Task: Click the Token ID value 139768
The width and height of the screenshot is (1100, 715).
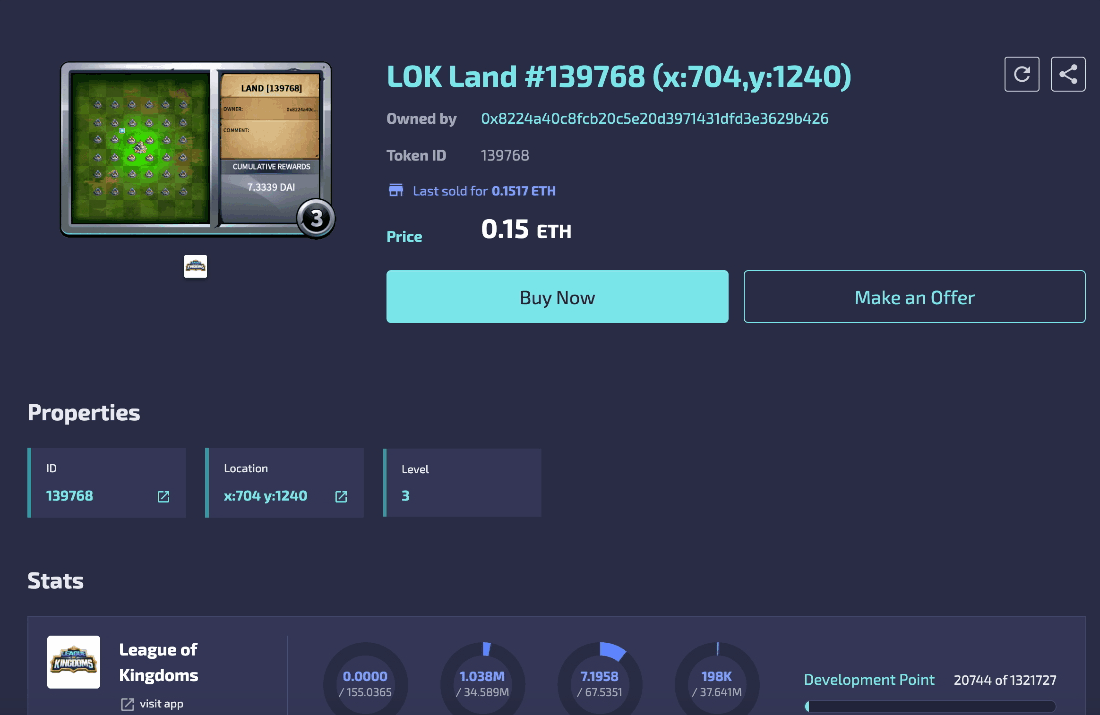Action: coord(505,156)
